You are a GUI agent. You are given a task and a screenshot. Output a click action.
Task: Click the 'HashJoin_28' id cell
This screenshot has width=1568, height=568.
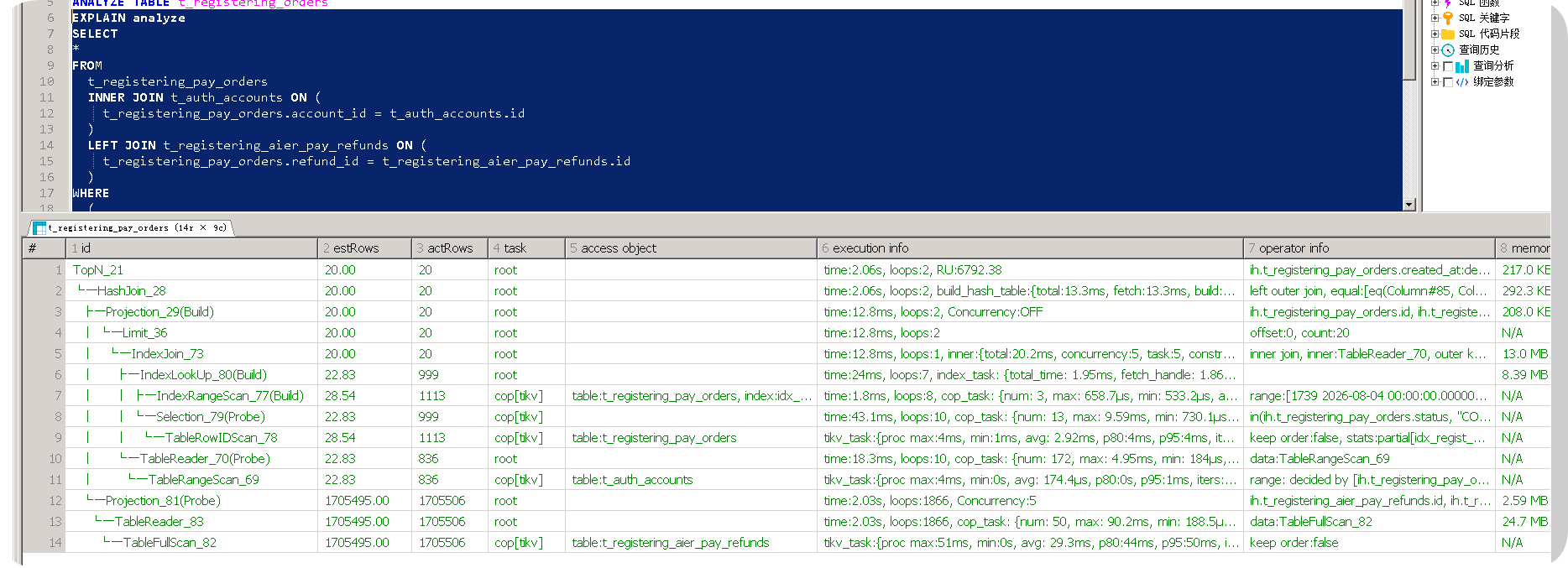[191, 291]
